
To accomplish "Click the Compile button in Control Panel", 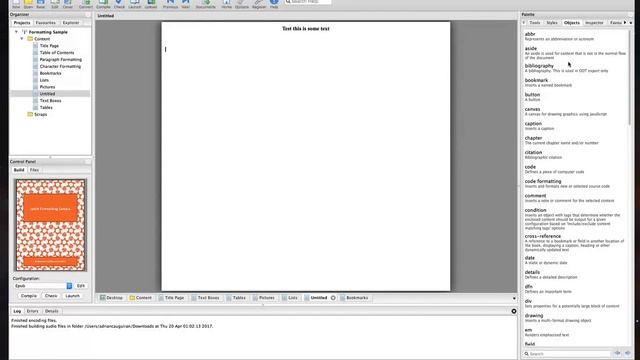I will (x=29, y=296).
